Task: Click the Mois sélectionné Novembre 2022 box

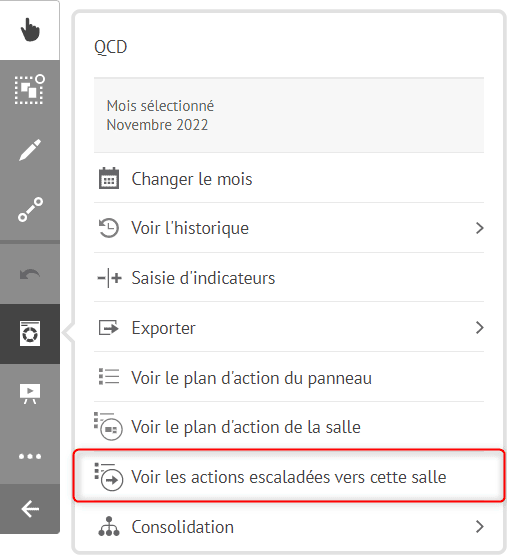Action: (x=289, y=115)
